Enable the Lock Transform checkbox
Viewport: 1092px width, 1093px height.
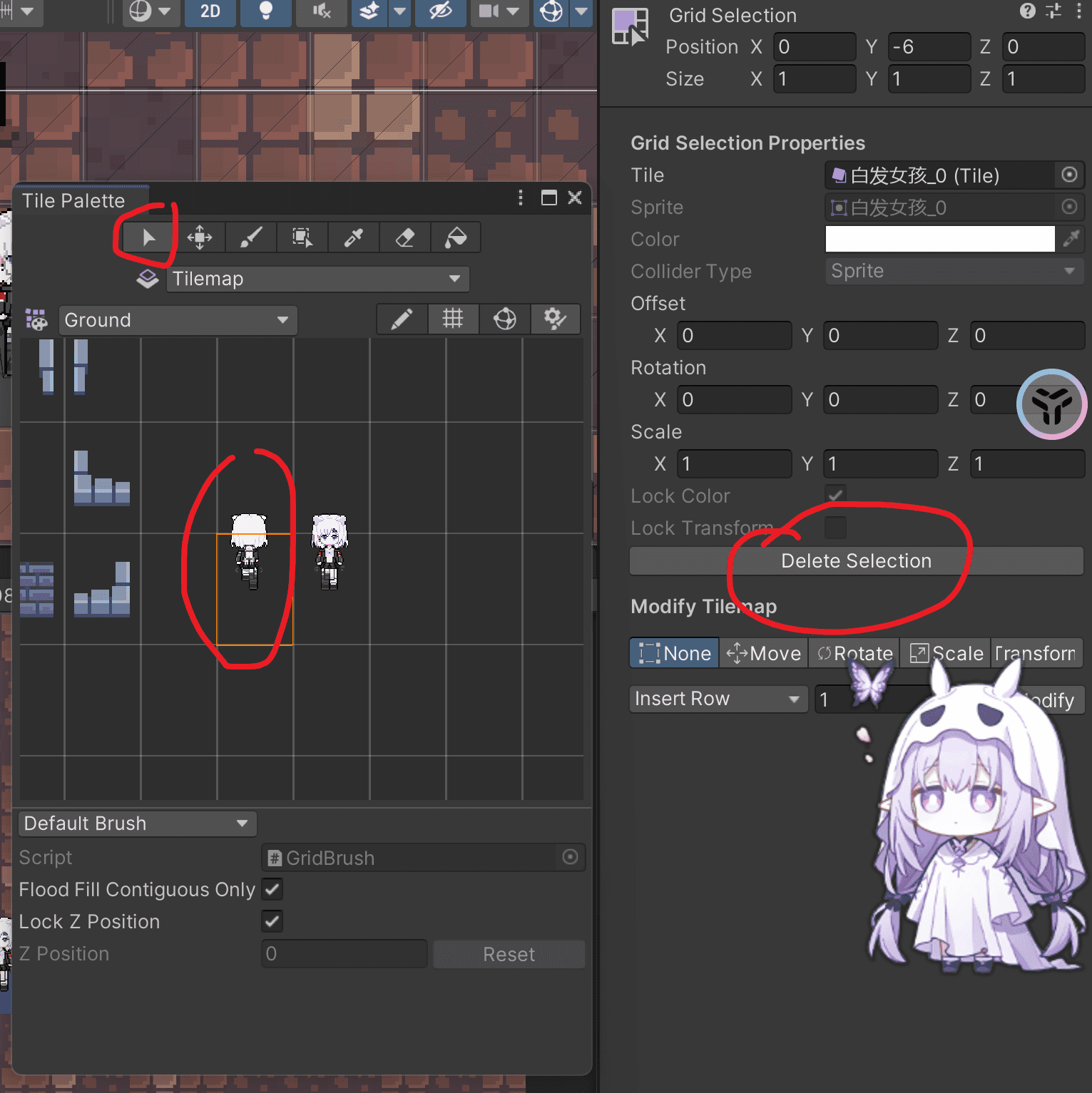[835, 528]
